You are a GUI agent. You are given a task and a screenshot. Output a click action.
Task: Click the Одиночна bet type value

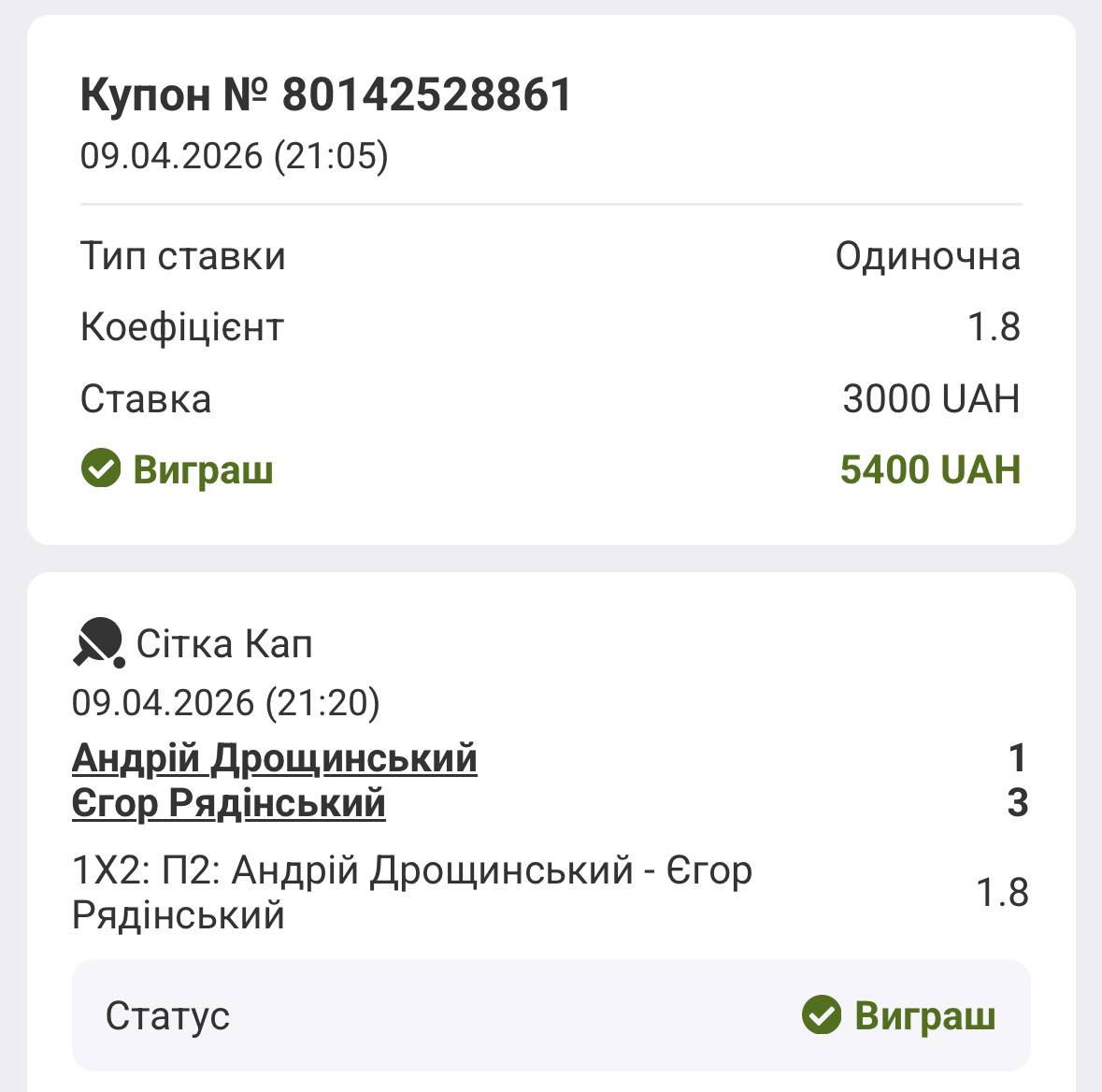(927, 256)
